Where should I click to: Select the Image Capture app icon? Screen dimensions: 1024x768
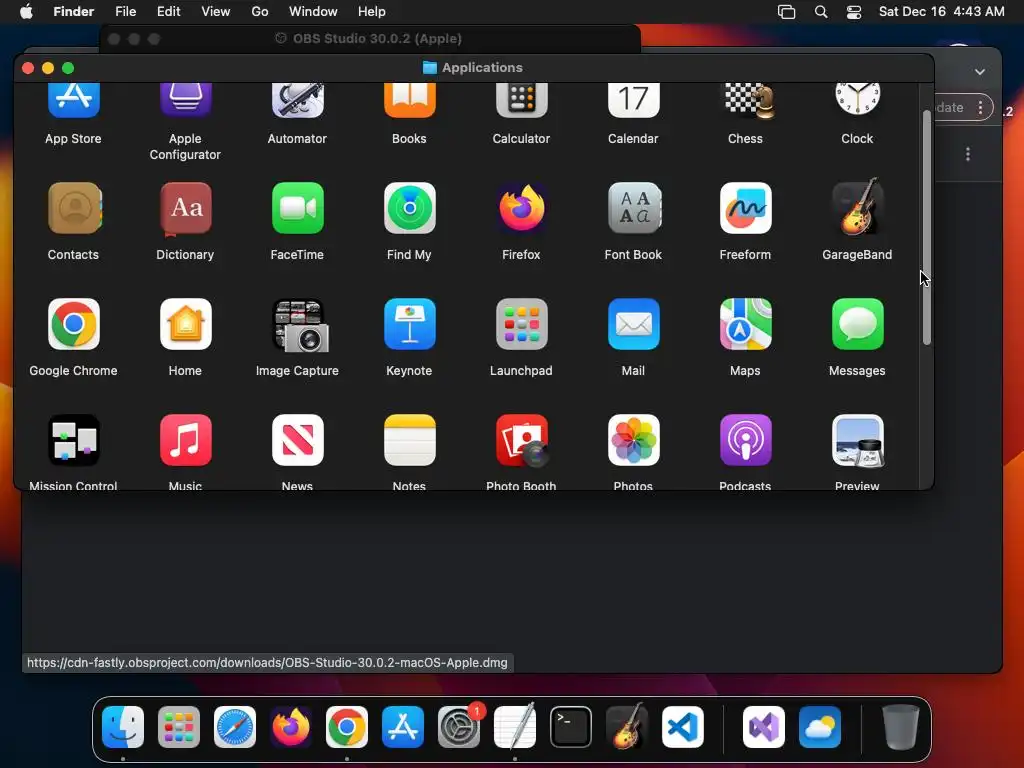pos(300,325)
